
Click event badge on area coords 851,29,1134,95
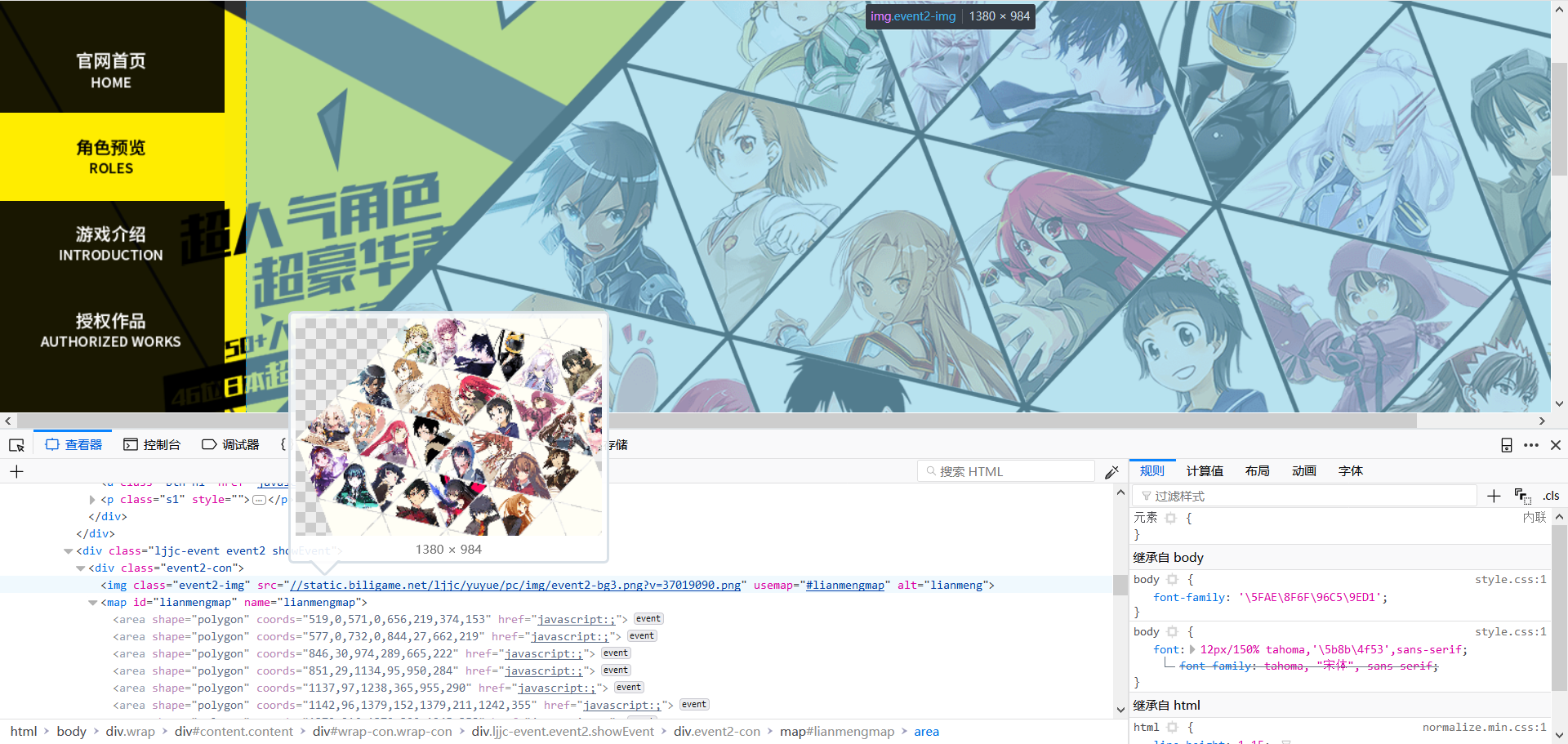tap(616, 670)
